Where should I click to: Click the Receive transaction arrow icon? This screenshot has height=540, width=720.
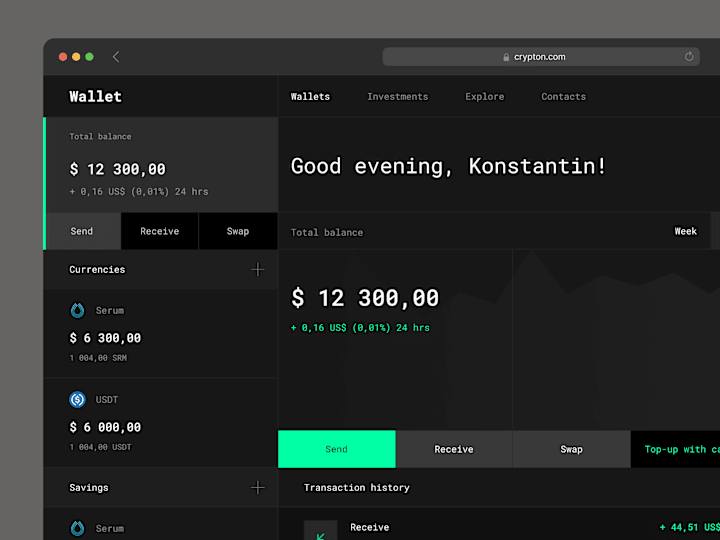pyautogui.click(x=321, y=530)
